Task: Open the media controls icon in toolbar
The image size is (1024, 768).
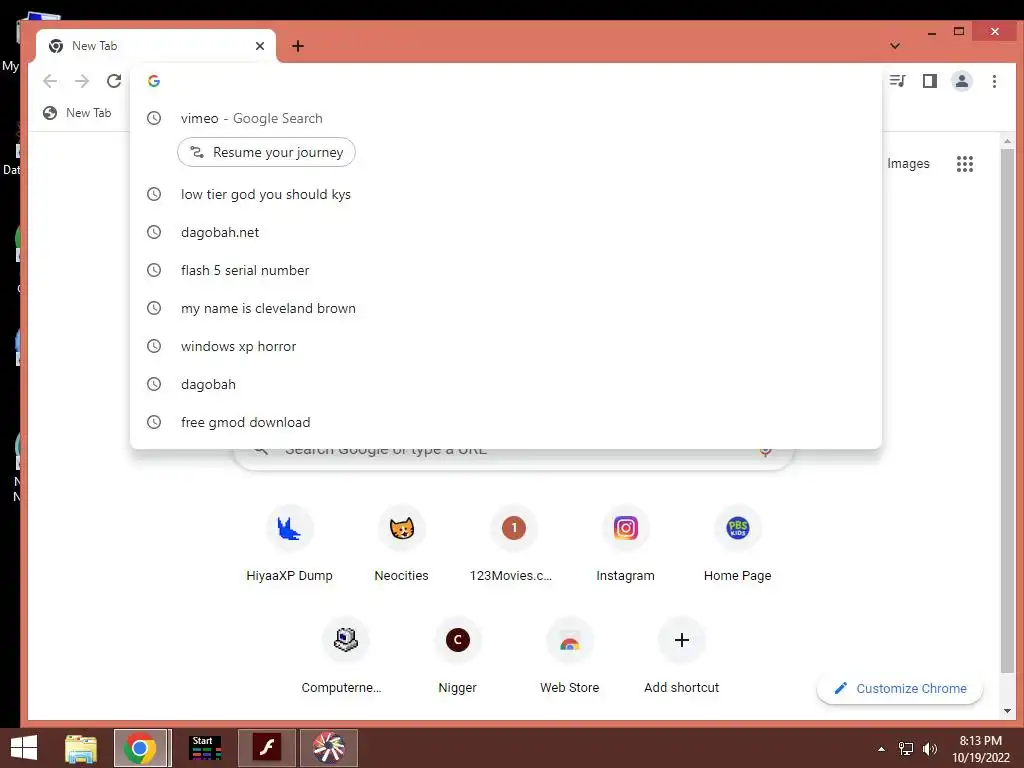Action: [x=898, y=81]
